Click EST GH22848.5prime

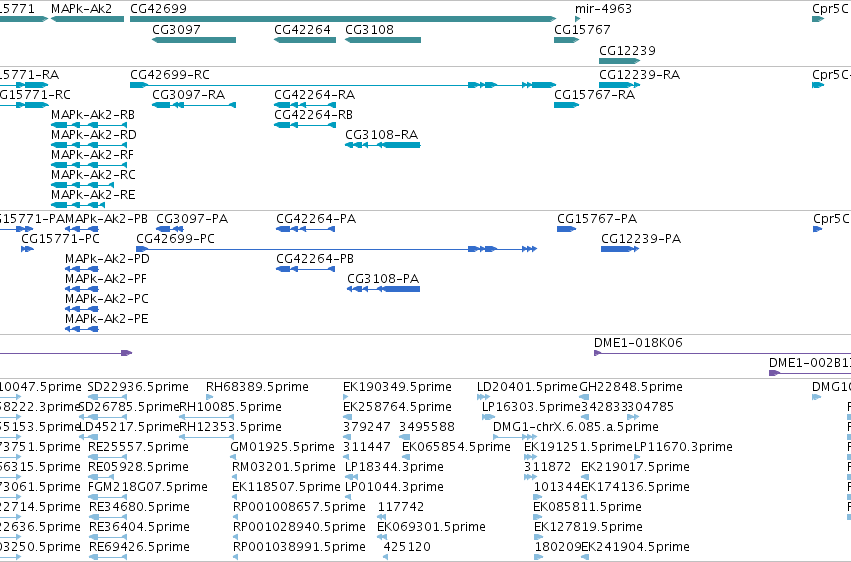click(x=583, y=397)
